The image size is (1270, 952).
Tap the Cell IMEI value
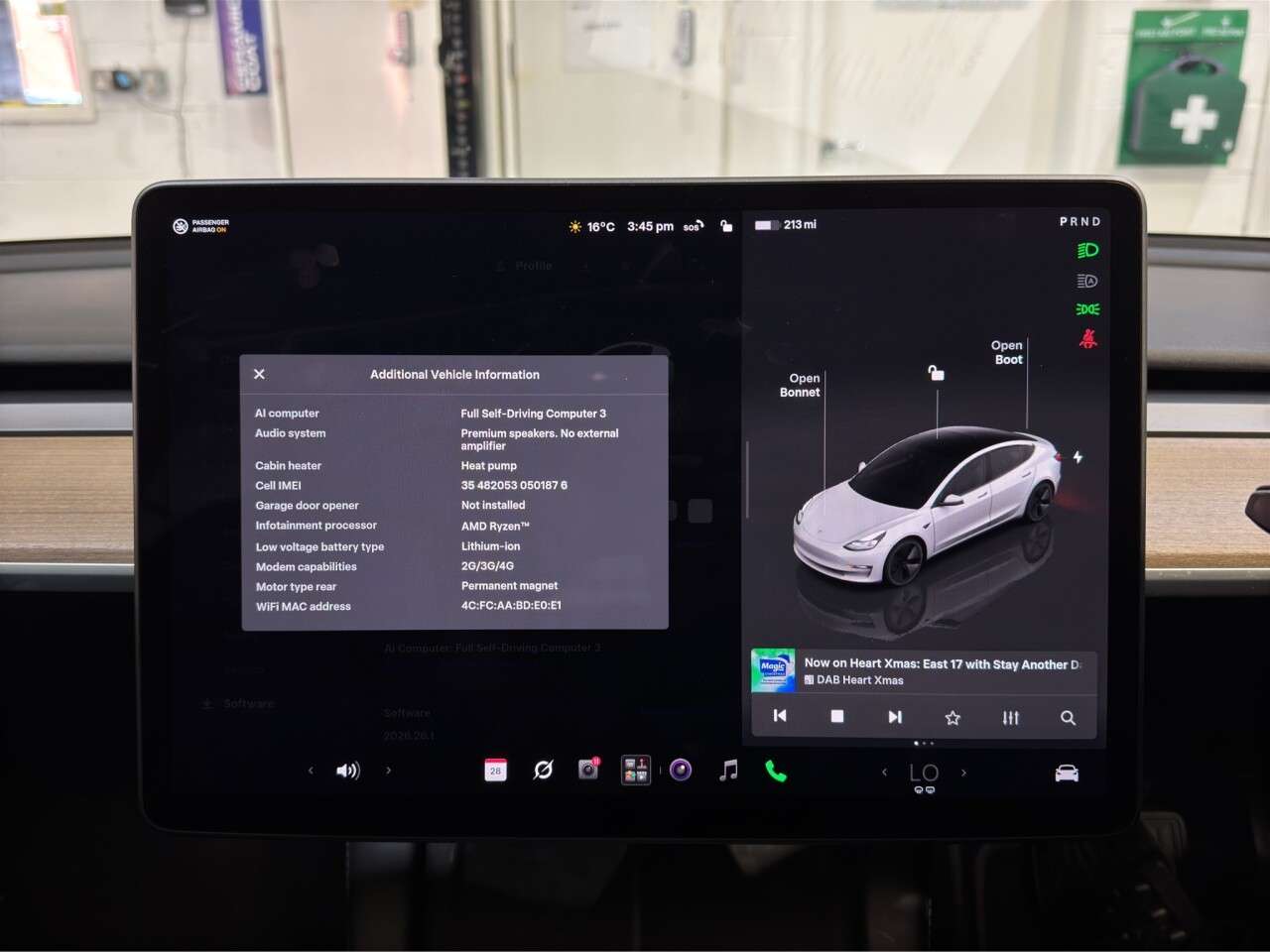pos(514,485)
